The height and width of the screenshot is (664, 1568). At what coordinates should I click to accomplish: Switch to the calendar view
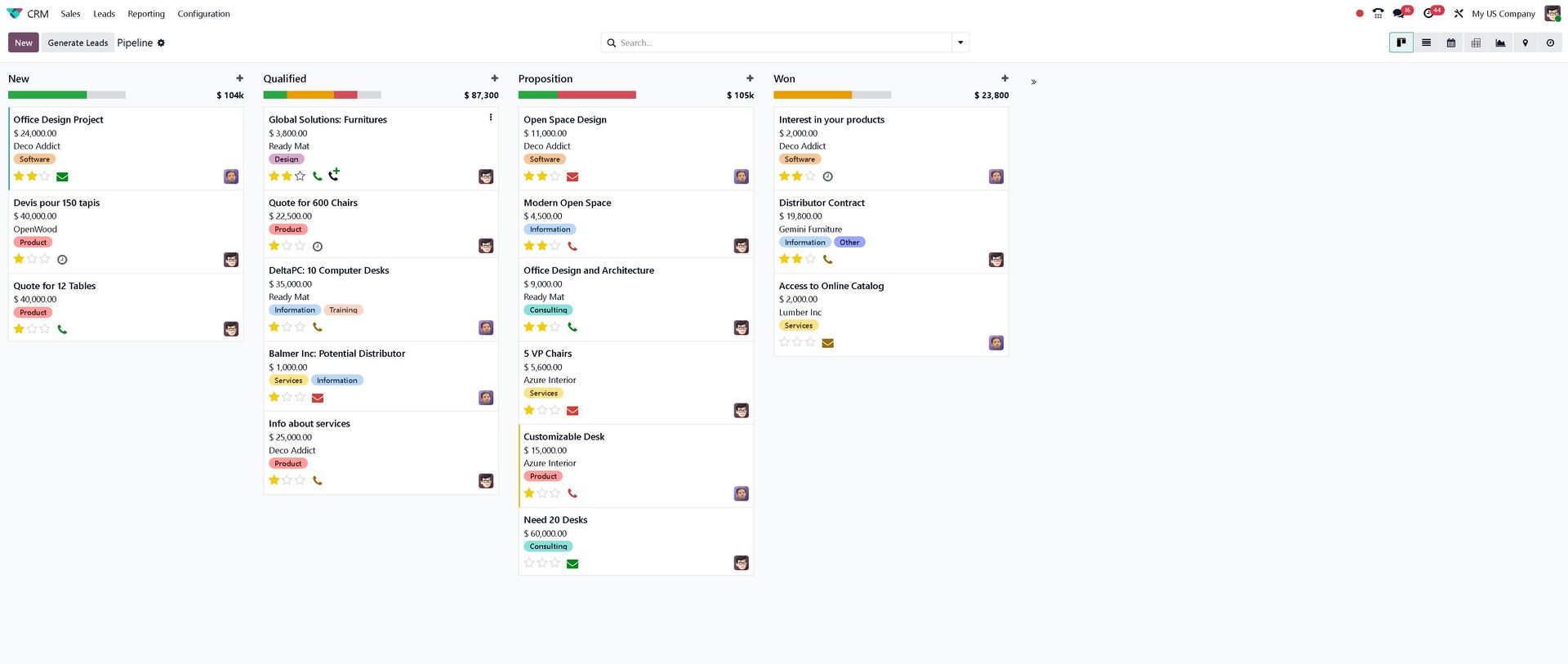(1450, 42)
